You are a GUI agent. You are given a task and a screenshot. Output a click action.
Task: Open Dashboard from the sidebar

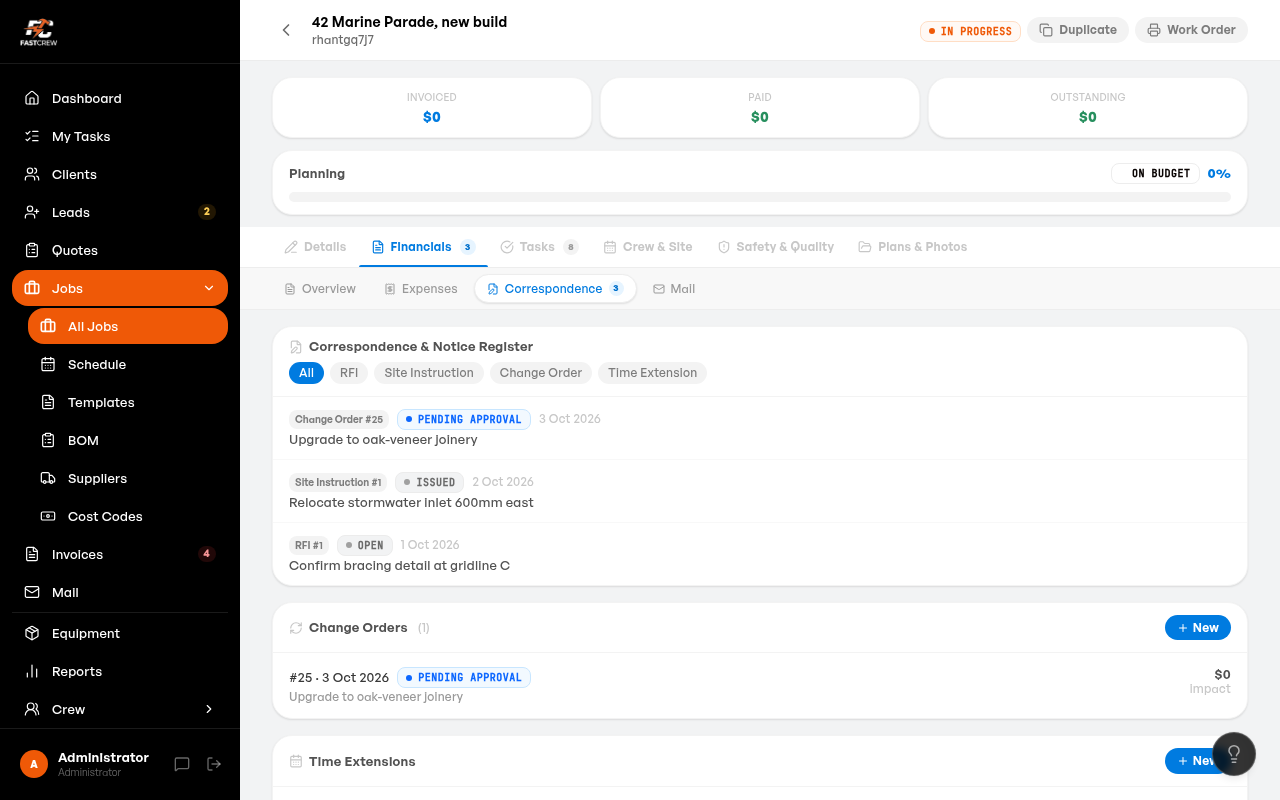120,98
